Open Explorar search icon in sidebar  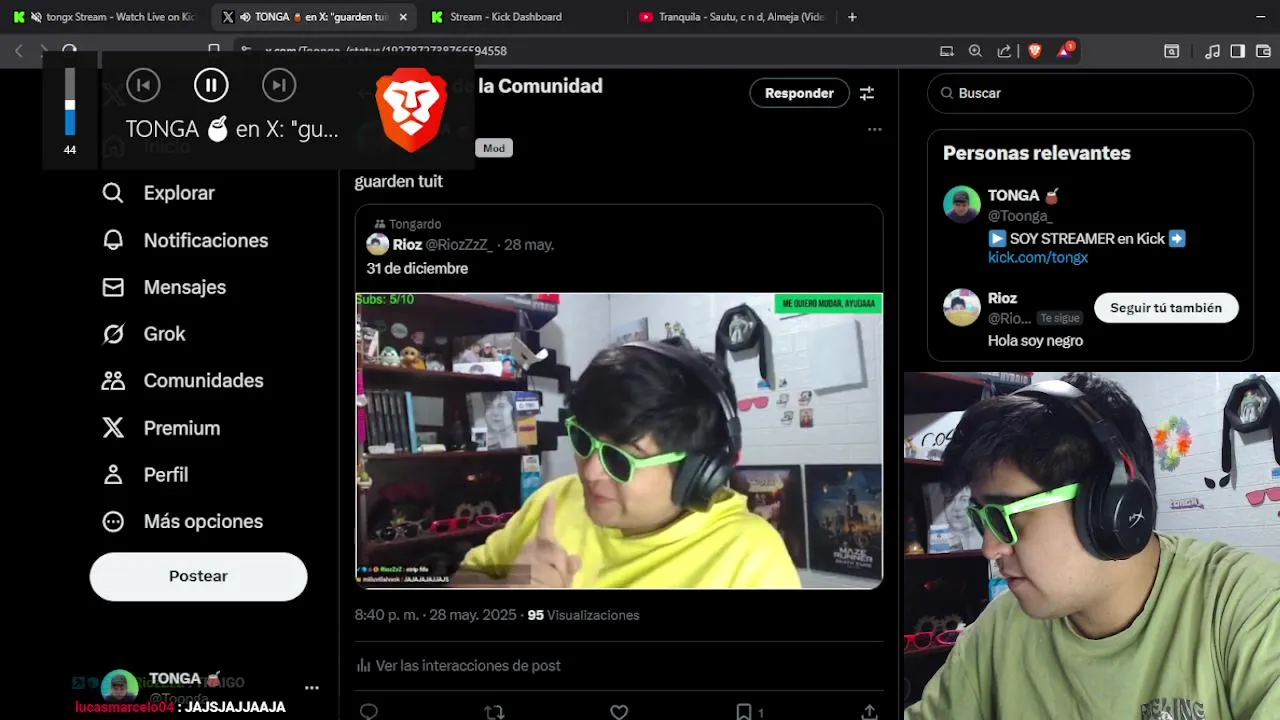(113, 193)
